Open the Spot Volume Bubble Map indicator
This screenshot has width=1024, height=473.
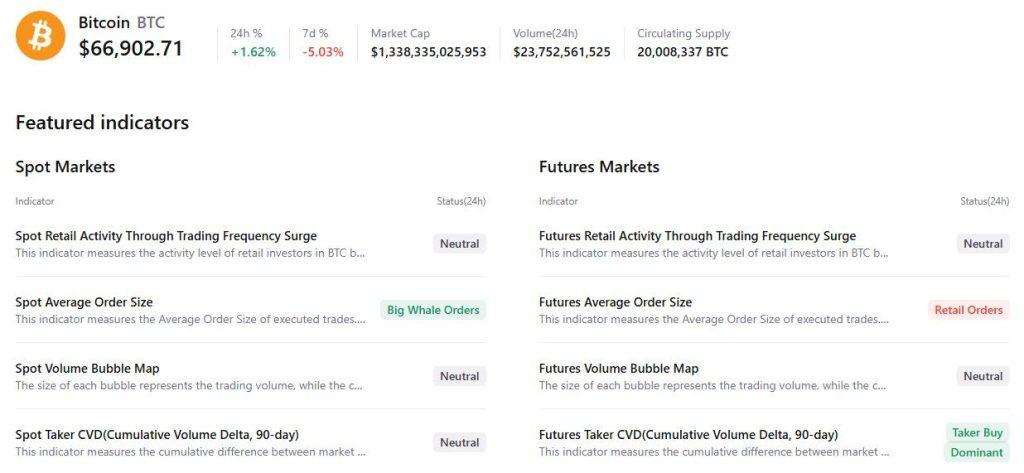pyautogui.click(x=87, y=368)
